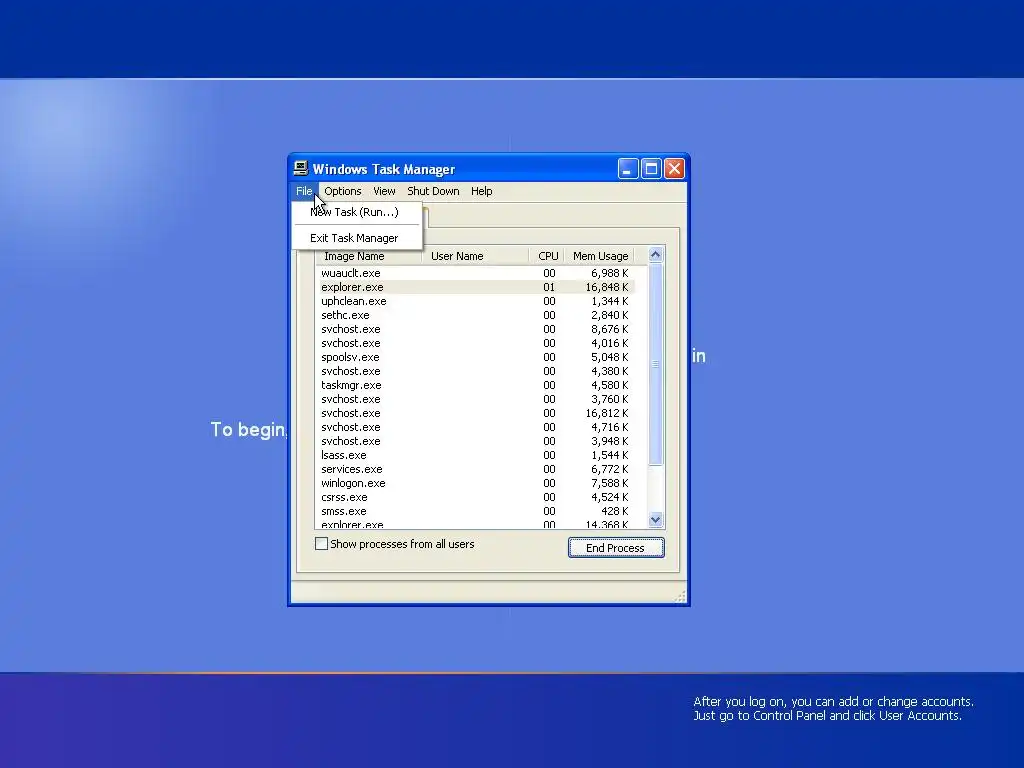
Task: Open the View menu
Action: tap(384, 191)
